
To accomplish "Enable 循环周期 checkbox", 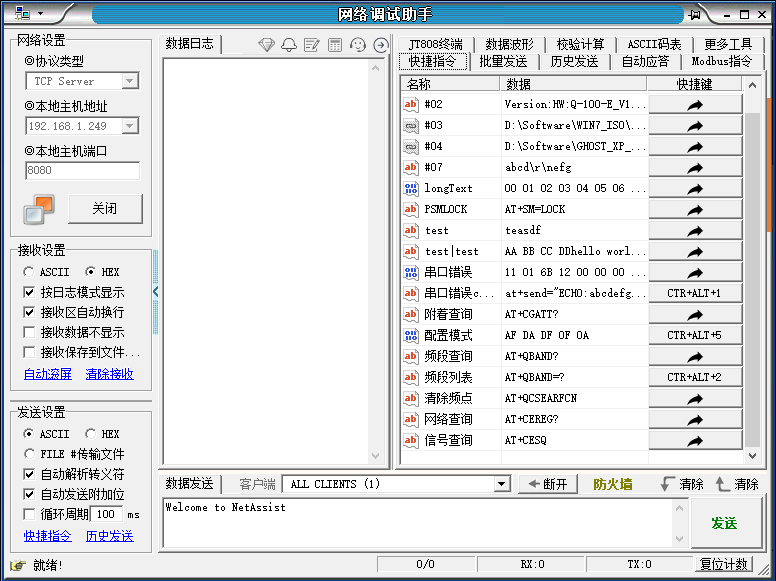I will 29,514.
